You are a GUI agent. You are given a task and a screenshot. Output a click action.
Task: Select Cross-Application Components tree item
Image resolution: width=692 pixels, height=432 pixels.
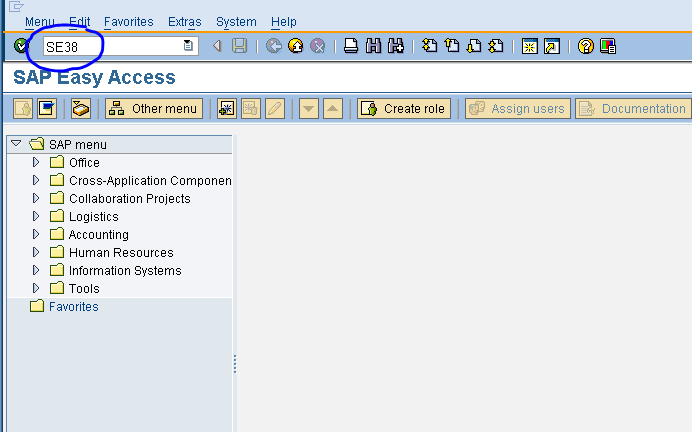(150, 181)
